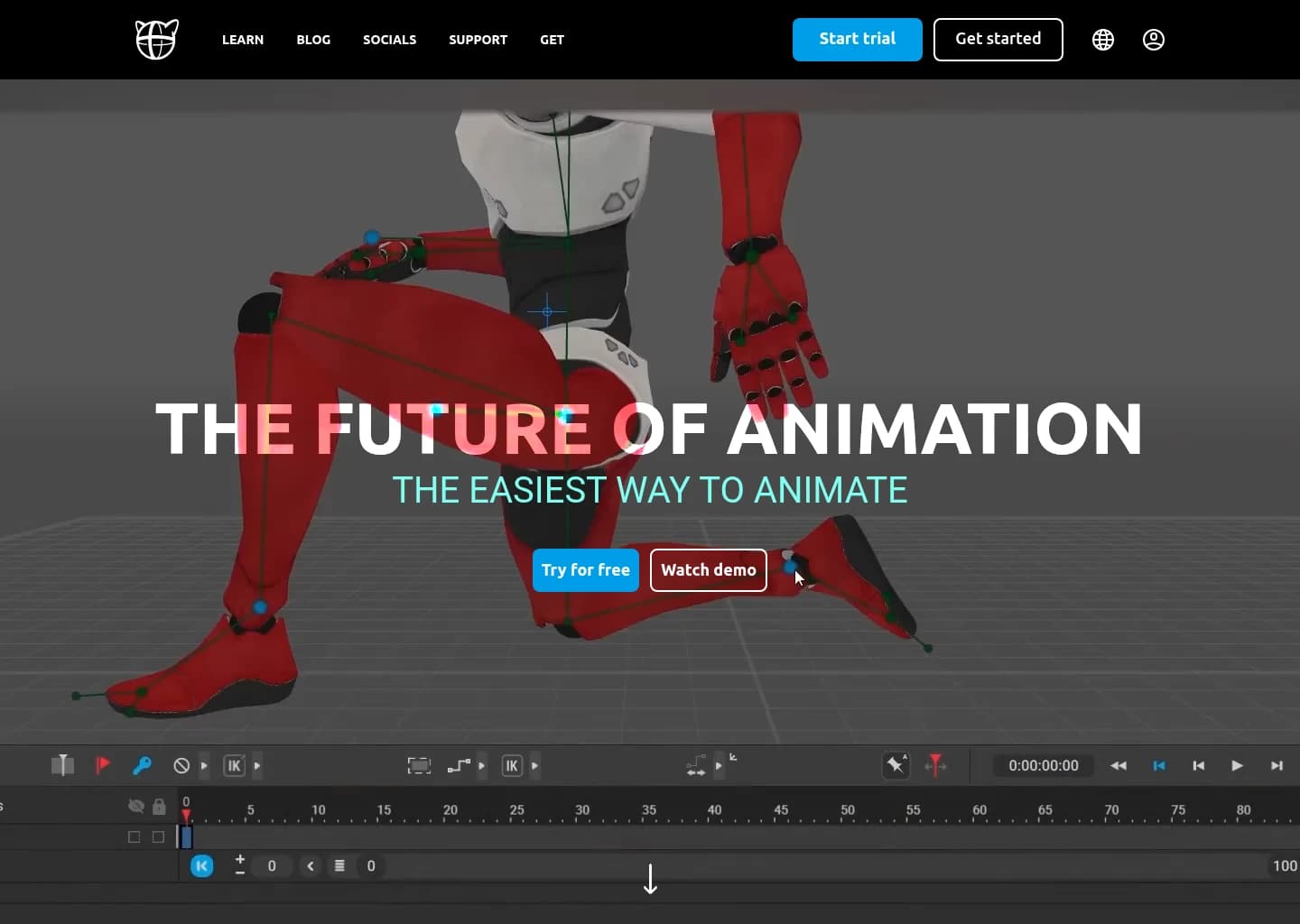Check the first track checkbox under the eye icon

pos(135,836)
